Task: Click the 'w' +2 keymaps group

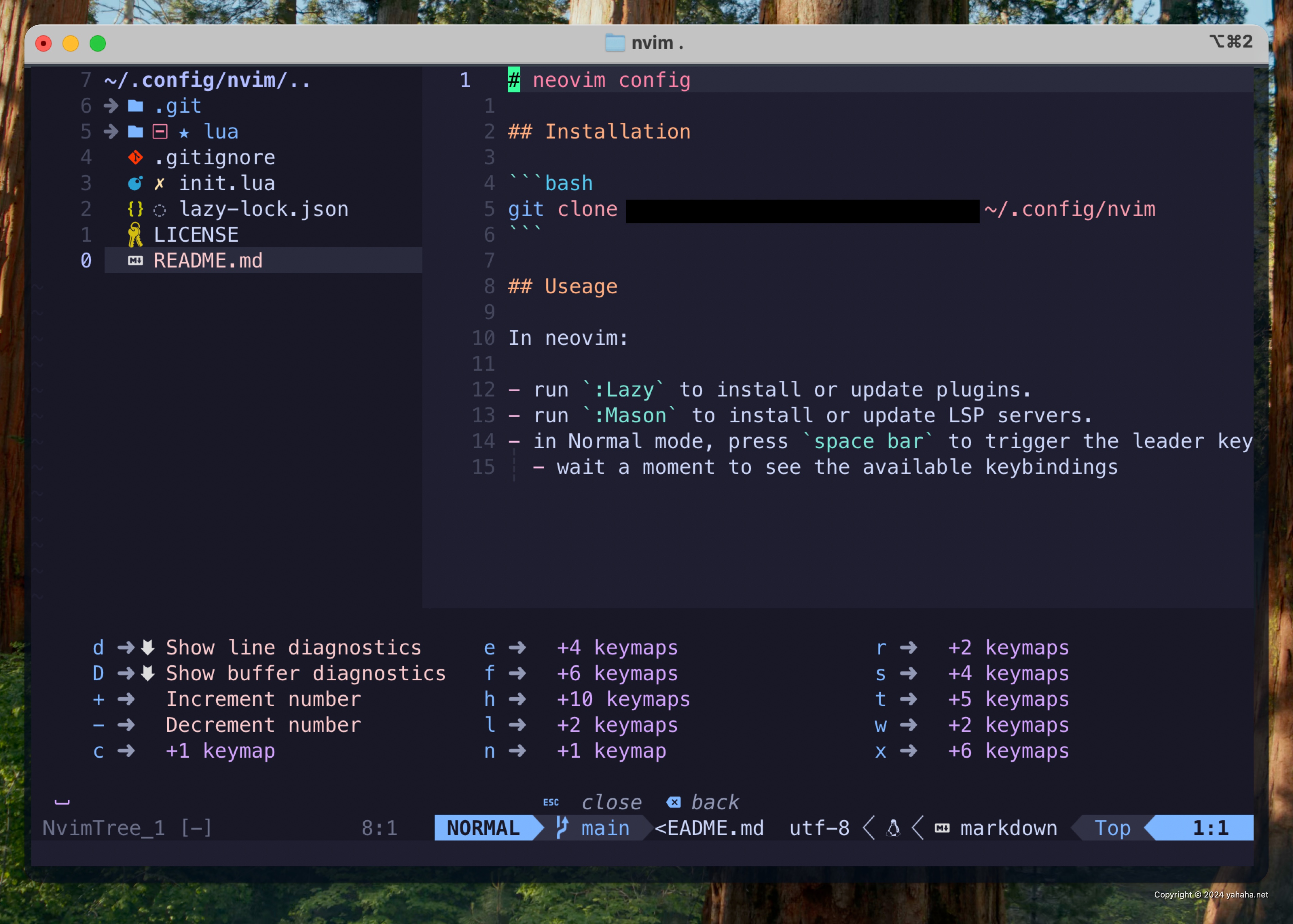Action: point(972,725)
